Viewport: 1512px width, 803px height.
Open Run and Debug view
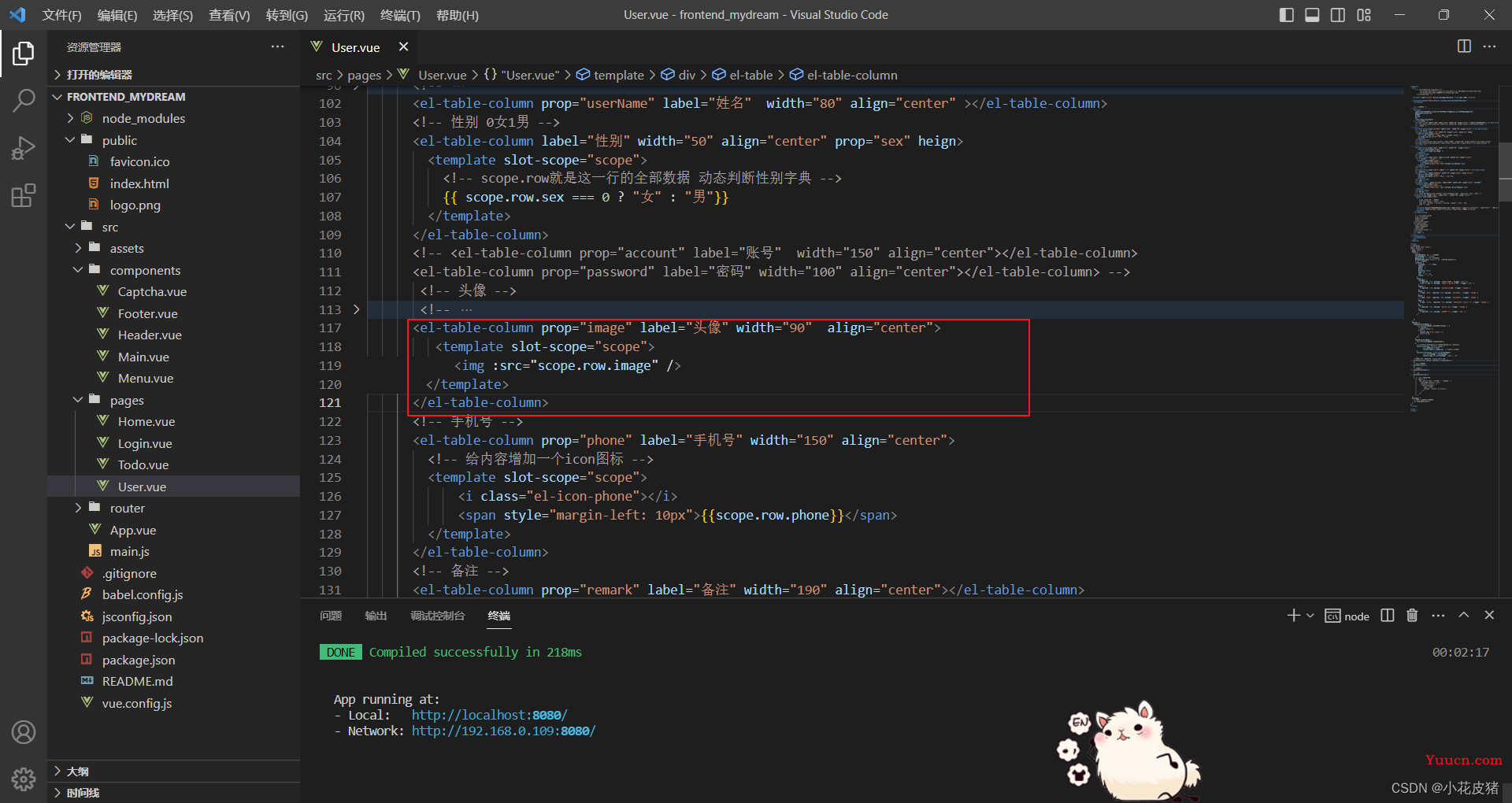click(24, 147)
